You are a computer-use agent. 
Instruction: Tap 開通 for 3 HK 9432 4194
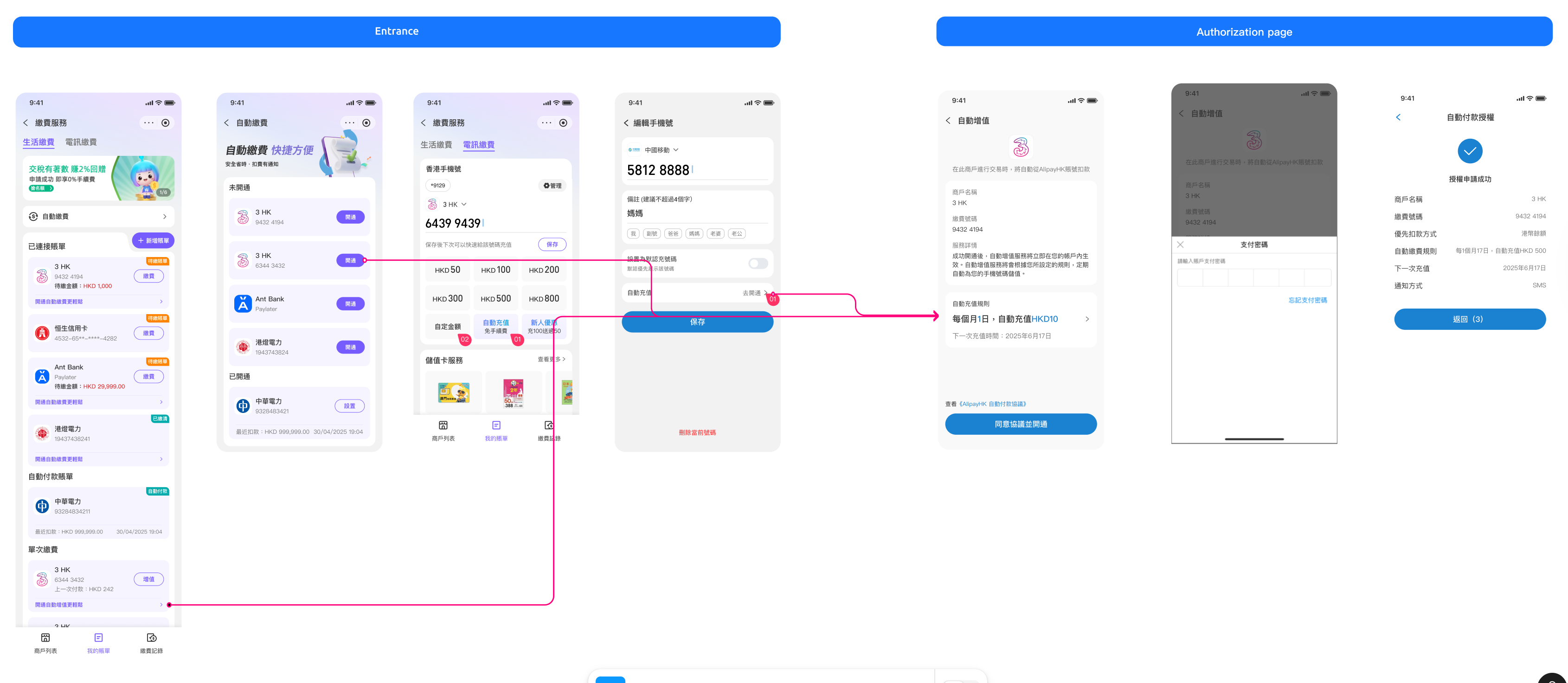coord(351,217)
